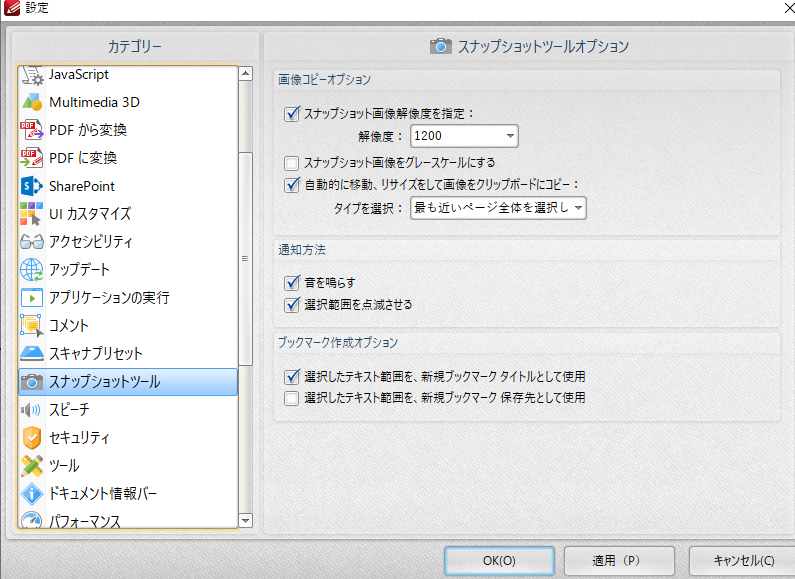Screen dimensions: 795x579
Task: Select パフォーマンス label
Action: (85, 521)
